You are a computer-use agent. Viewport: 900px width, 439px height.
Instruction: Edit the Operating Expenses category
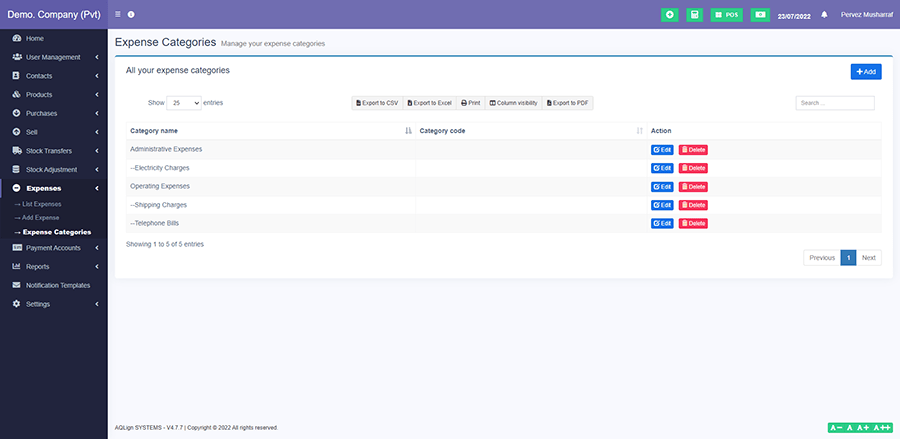point(662,187)
